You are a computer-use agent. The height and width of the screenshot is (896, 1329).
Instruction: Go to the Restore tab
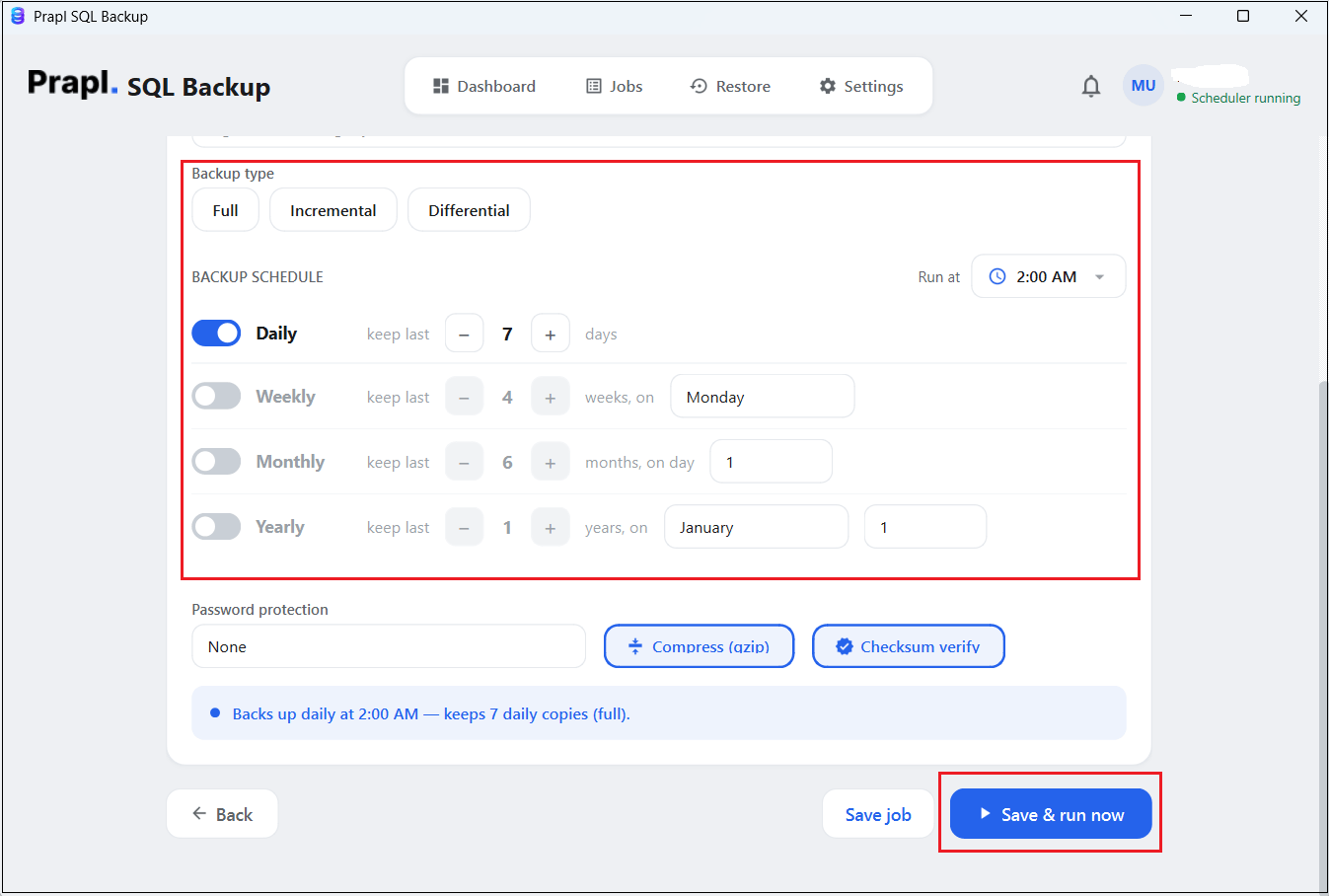click(x=730, y=86)
